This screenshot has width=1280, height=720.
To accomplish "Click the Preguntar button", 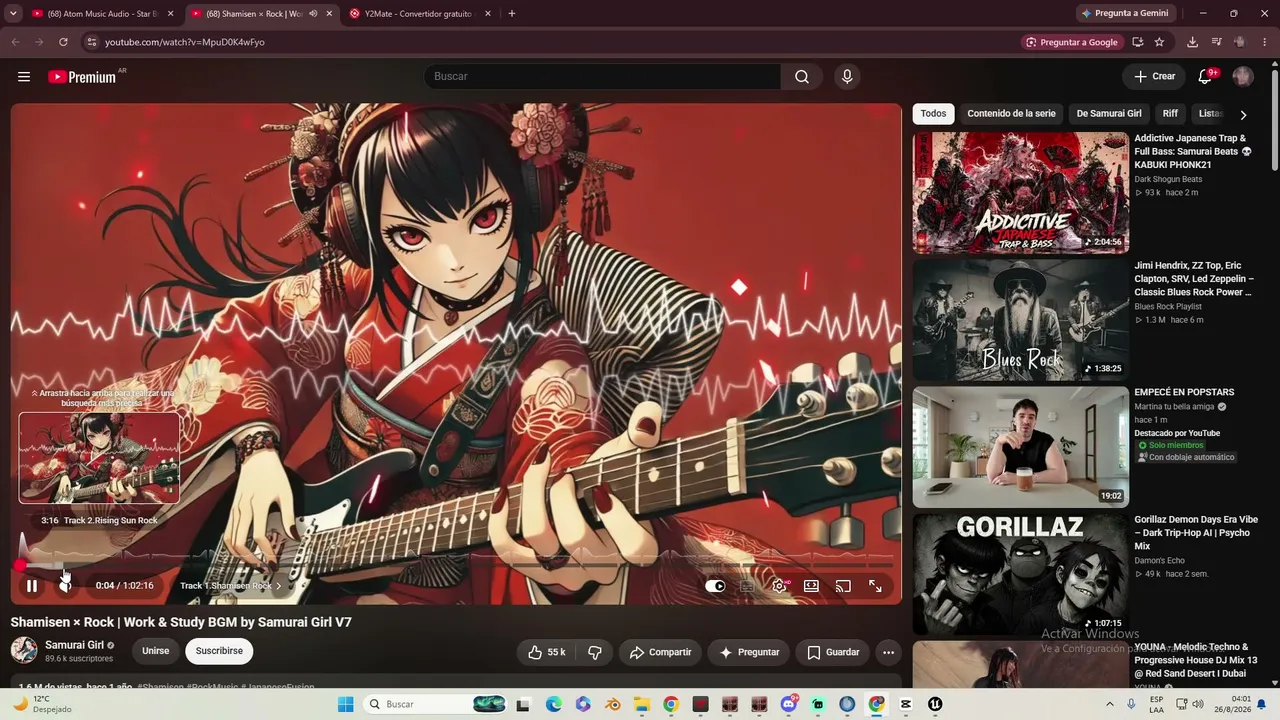I will coord(749,652).
